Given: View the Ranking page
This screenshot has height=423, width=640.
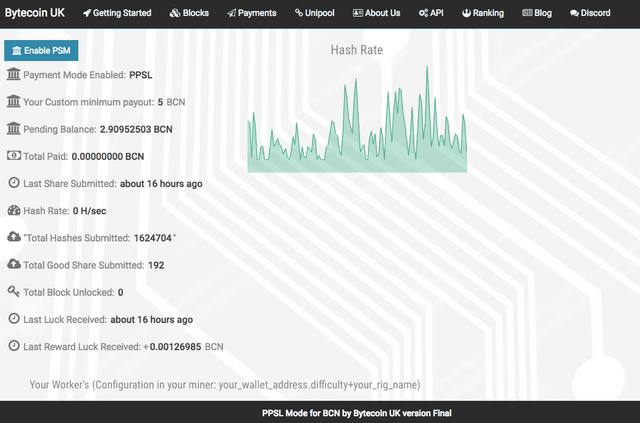Looking at the screenshot, I should 483,13.
